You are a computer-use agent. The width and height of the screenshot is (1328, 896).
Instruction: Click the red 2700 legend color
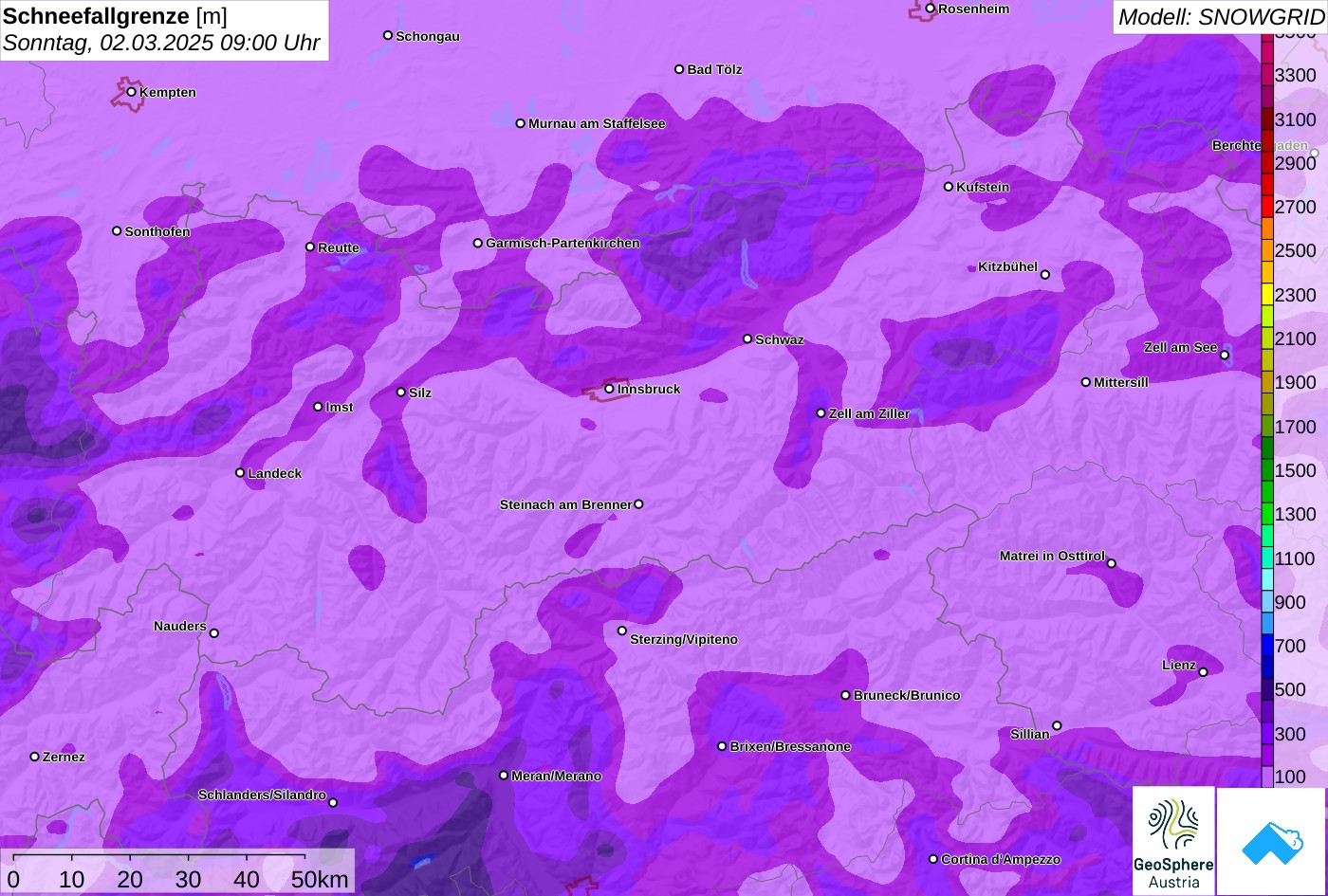(1267, 207)
